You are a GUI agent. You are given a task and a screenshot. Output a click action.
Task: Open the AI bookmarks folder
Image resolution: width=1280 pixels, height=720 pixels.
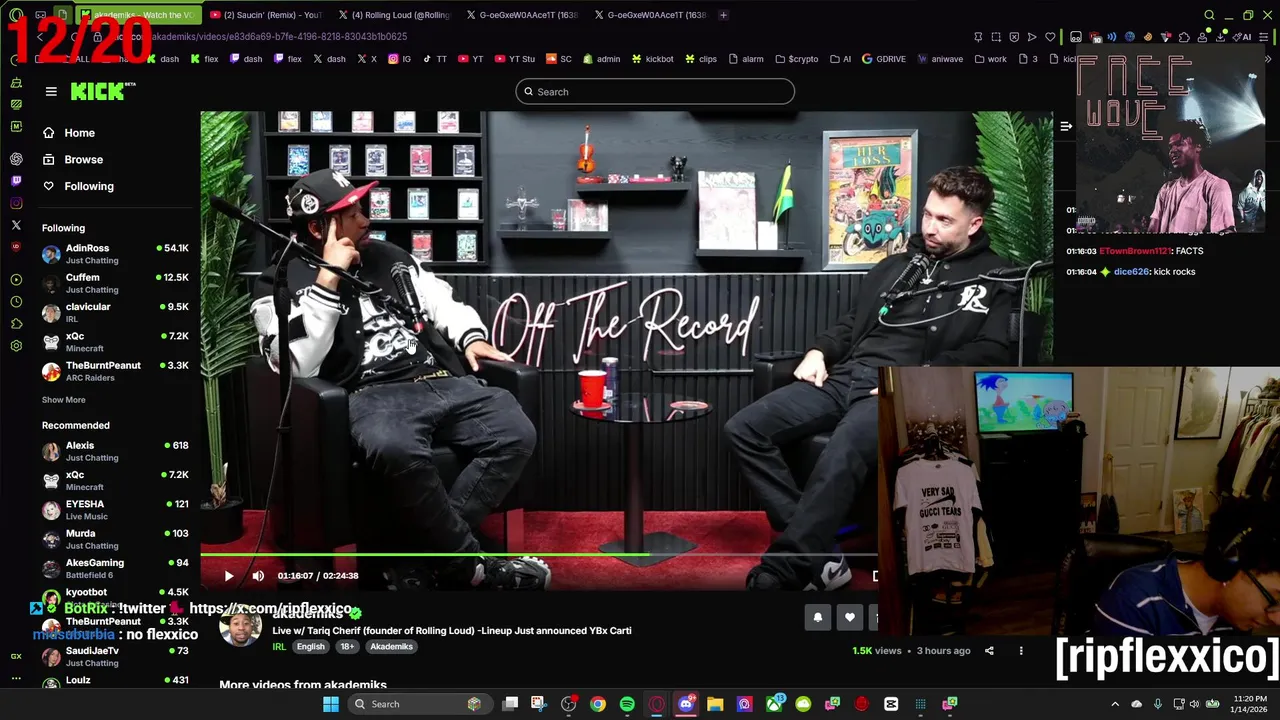point(840,59)
